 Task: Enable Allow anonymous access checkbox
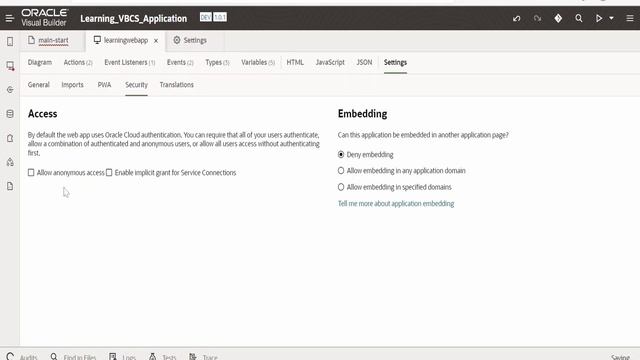[31, 173]
